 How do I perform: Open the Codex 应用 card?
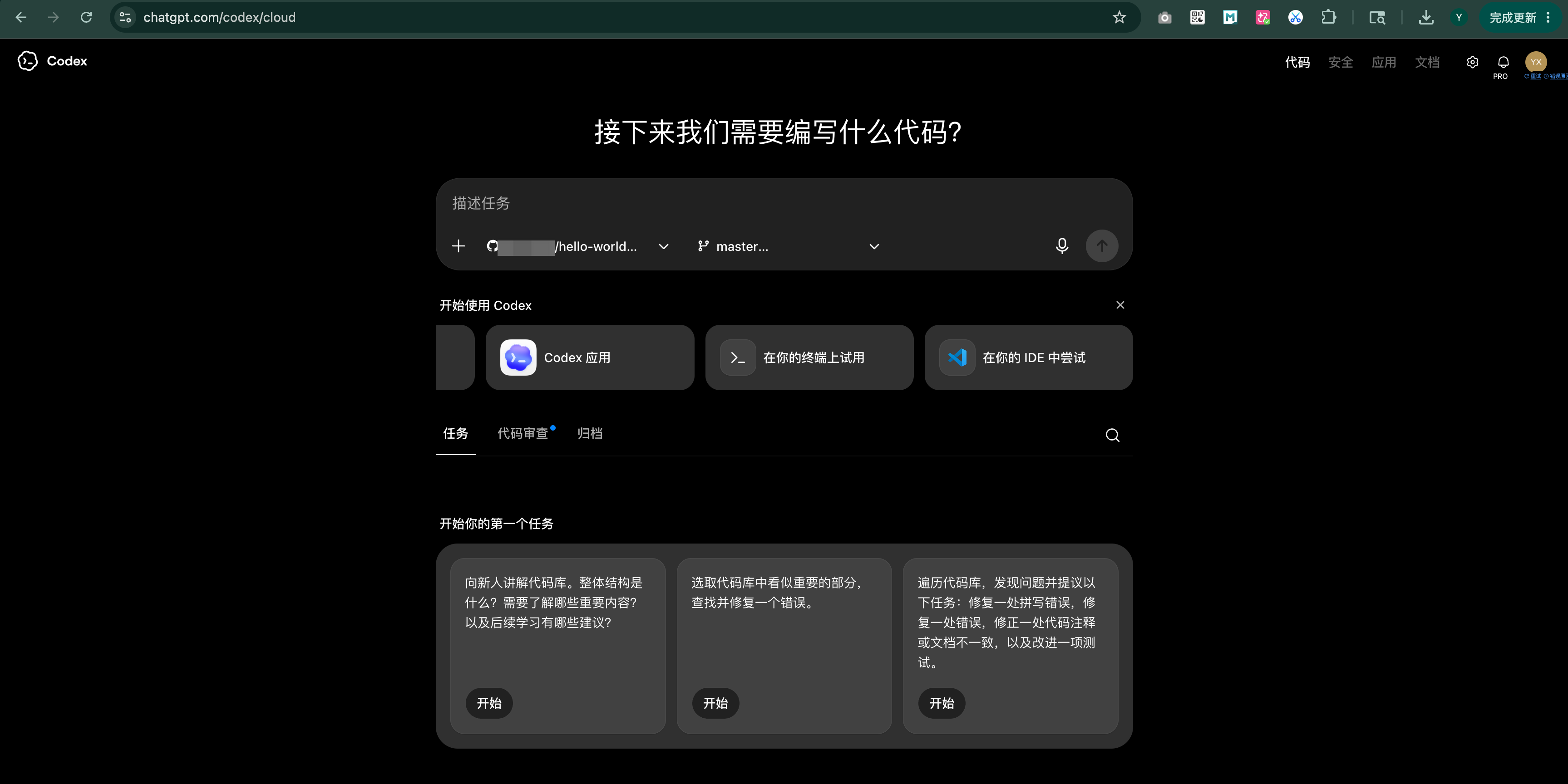point(590,358)
